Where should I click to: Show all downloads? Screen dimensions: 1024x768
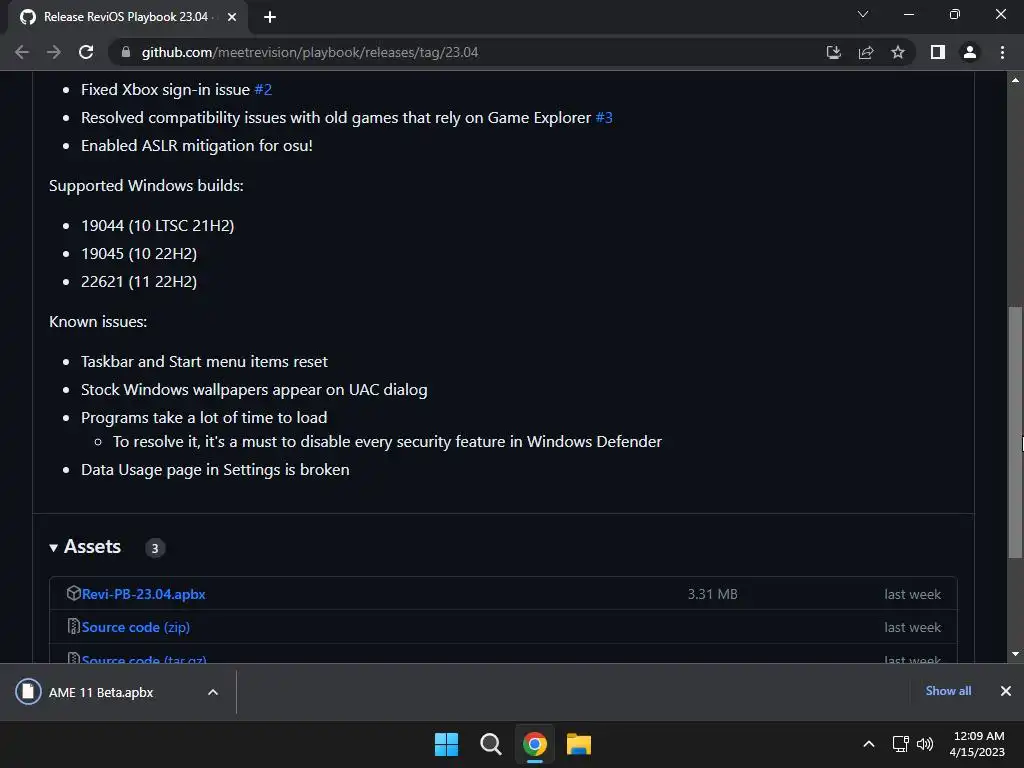(x=948, y=691)
